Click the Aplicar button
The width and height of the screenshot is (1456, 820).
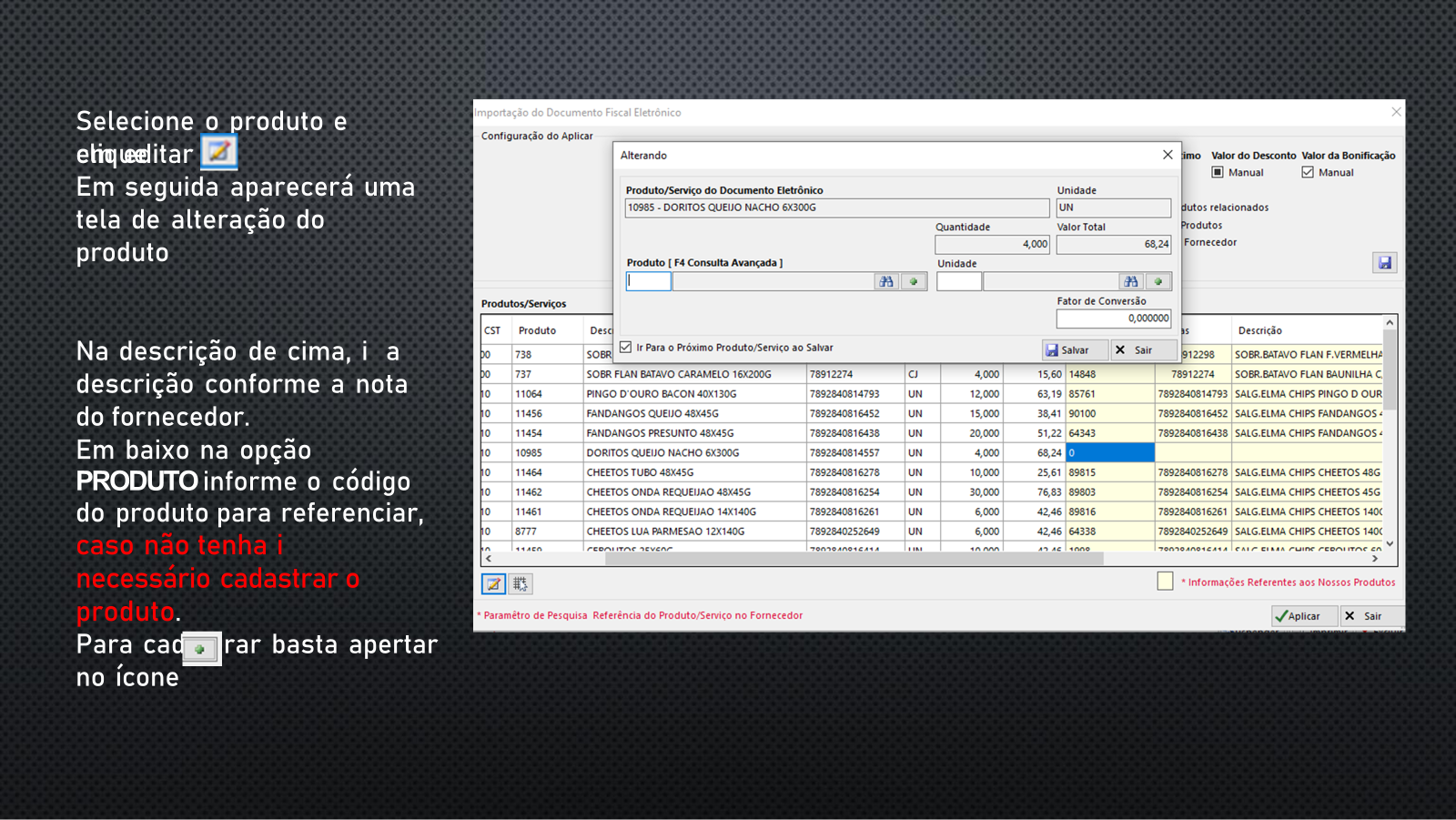(x=1304, y=616)
